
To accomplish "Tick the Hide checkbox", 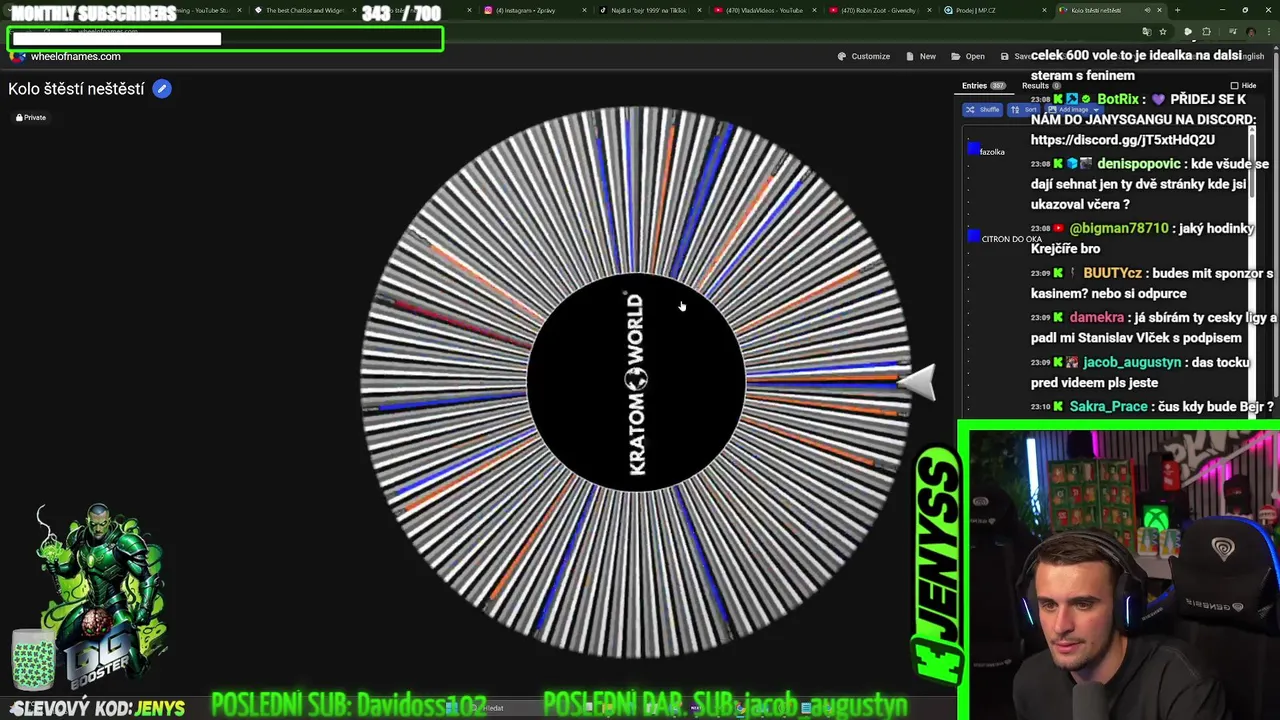I will (1234, 86).
